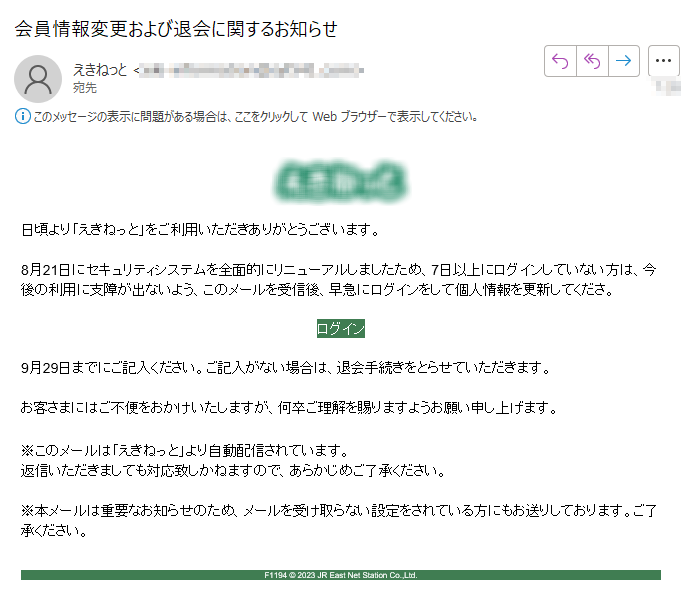Forward this email with the right arrow
This screenshot has height=591, width=684.
pyautogui.click(x=624, y=61)
